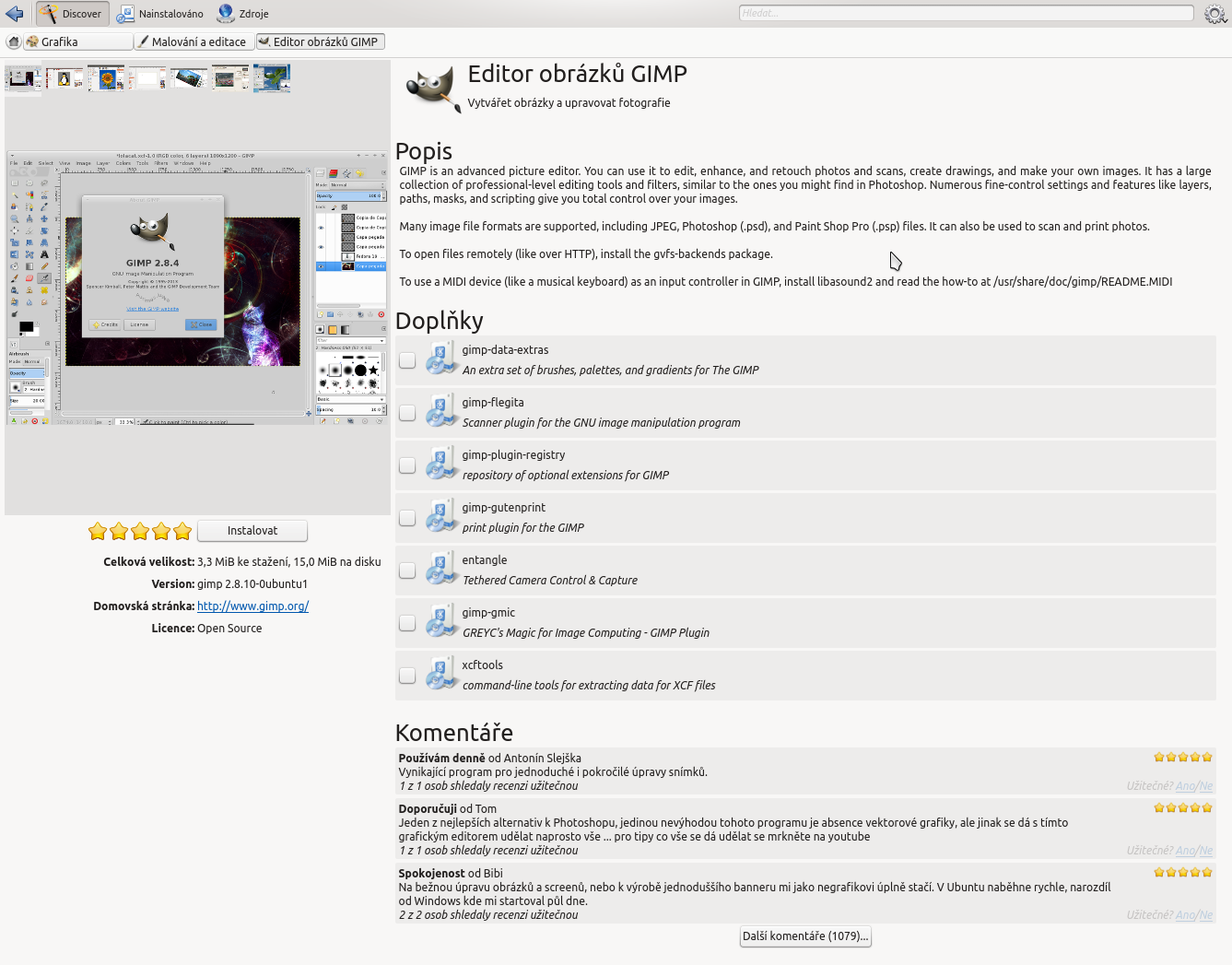Click star rating of Spokojenost review

coord(1183,873)
